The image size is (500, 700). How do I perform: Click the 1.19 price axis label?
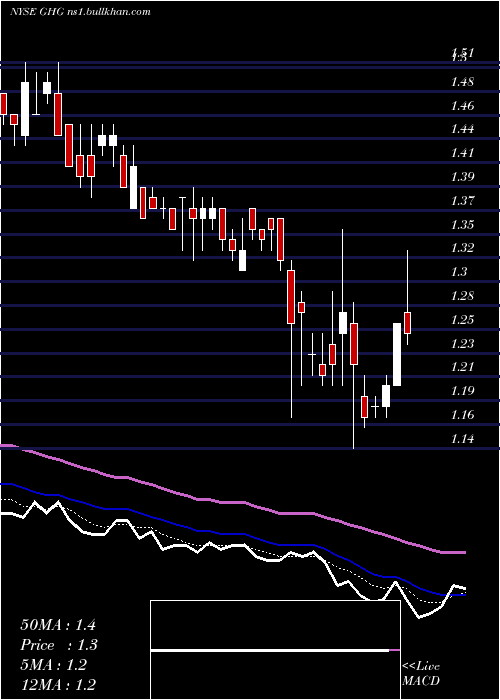point(462,391)
